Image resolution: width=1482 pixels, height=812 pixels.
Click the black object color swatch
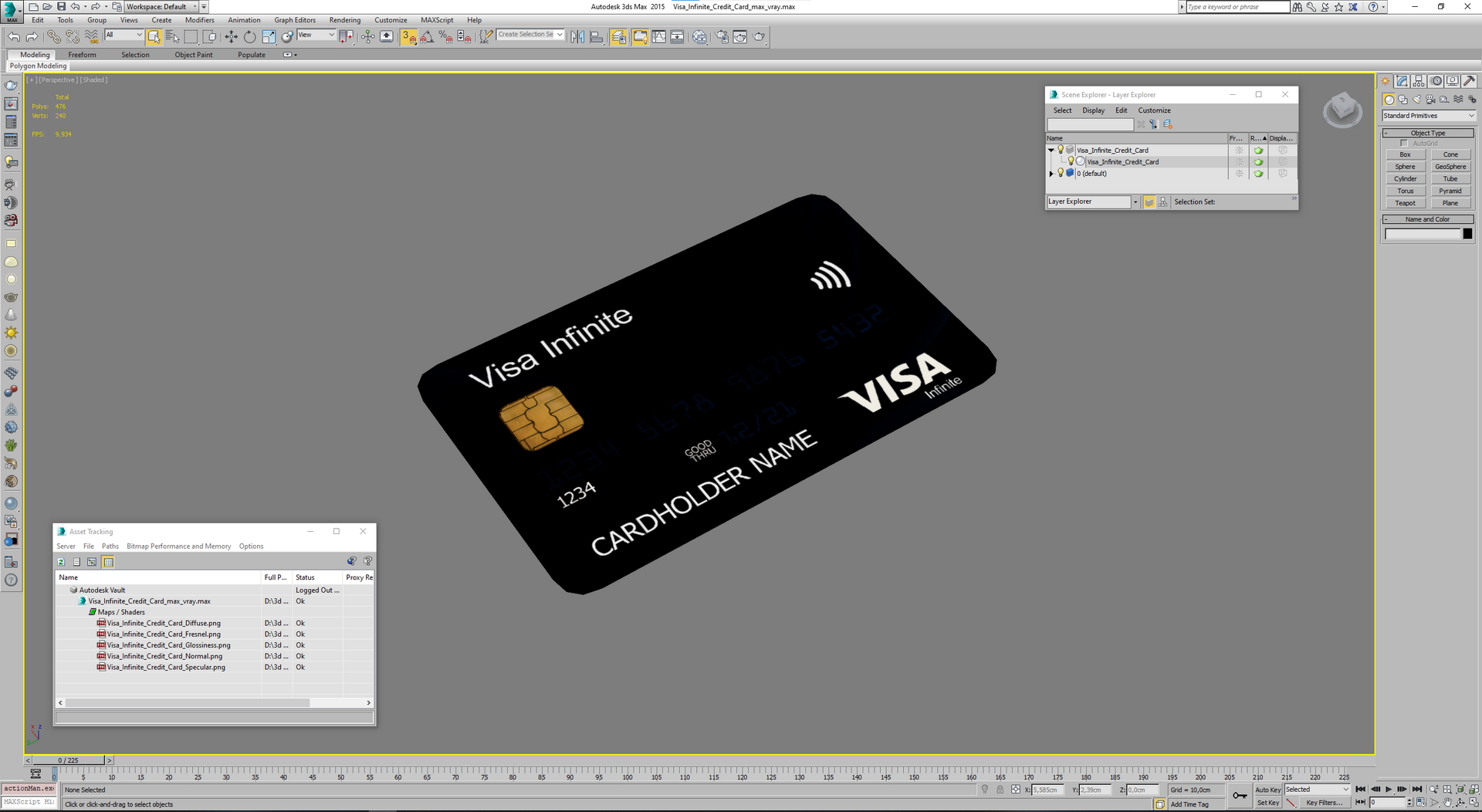click(1467, 234)
